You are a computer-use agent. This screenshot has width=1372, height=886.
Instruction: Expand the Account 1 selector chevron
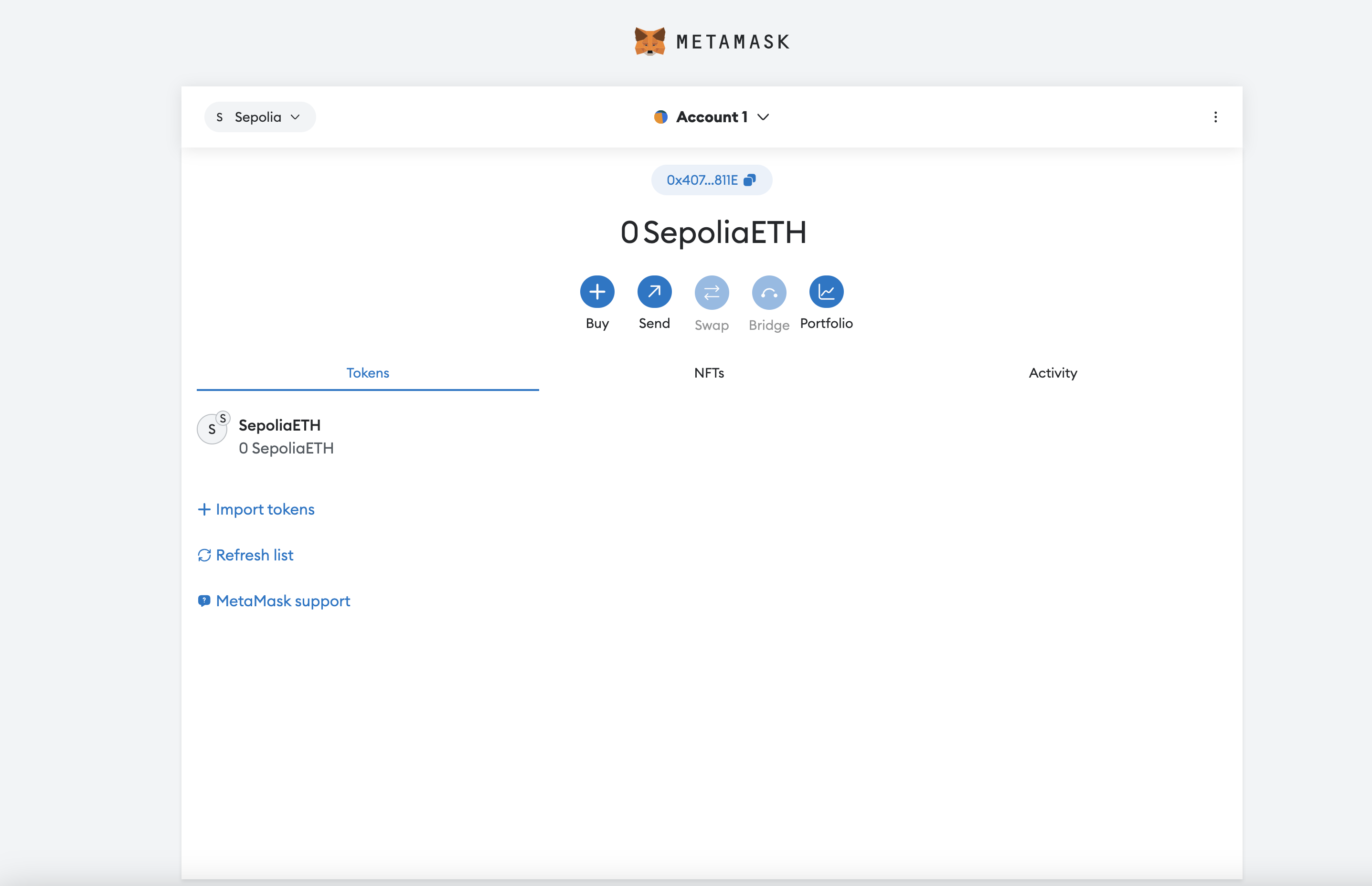point(763,117)
